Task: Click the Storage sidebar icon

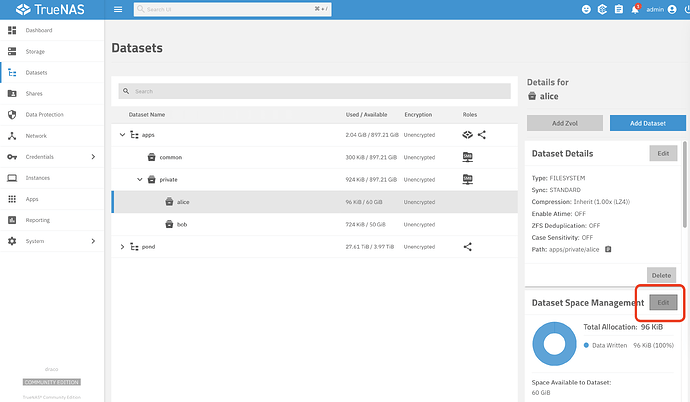Action: [x=12, y=51]
